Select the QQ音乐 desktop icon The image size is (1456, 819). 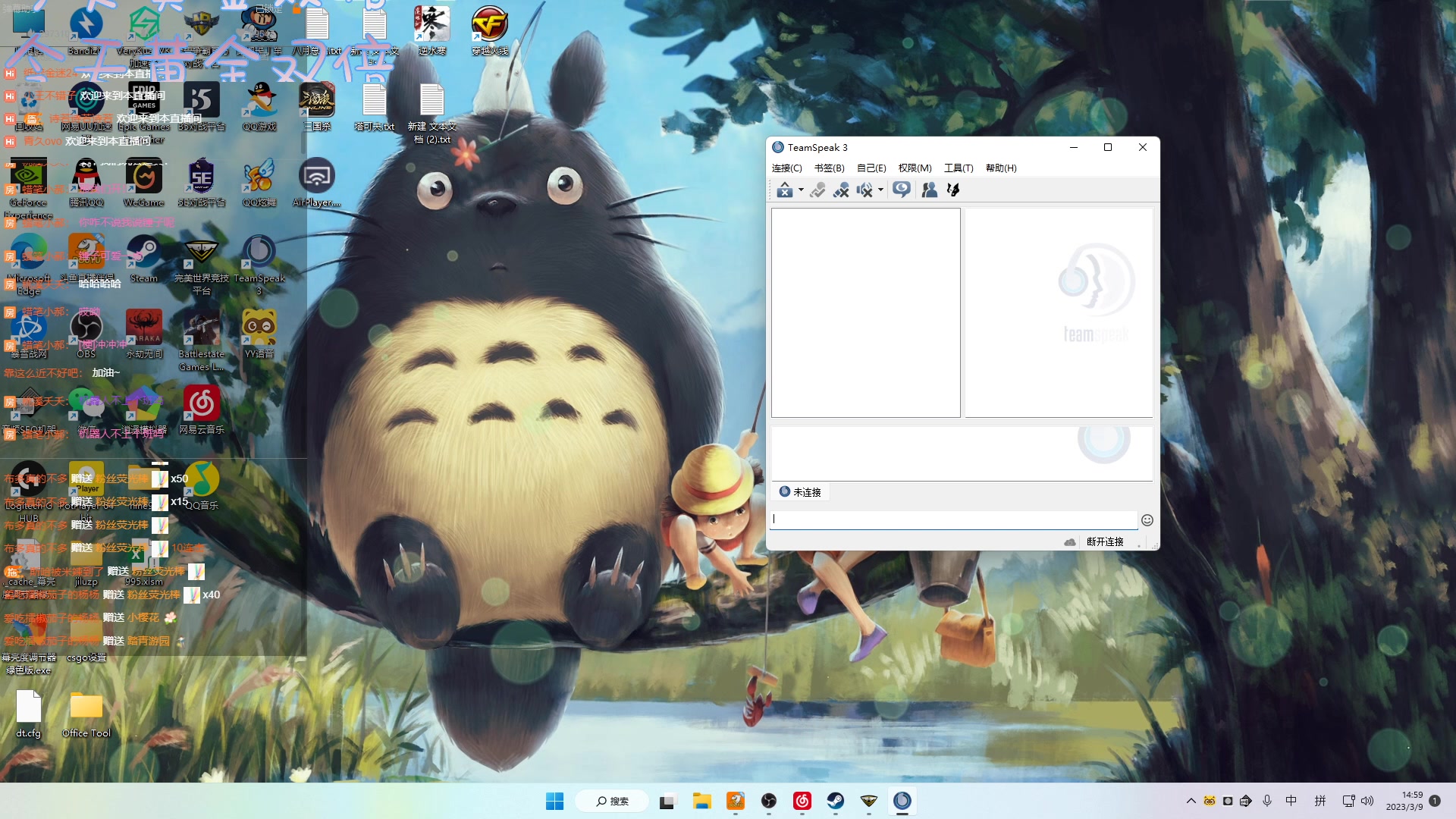[202, 486]
